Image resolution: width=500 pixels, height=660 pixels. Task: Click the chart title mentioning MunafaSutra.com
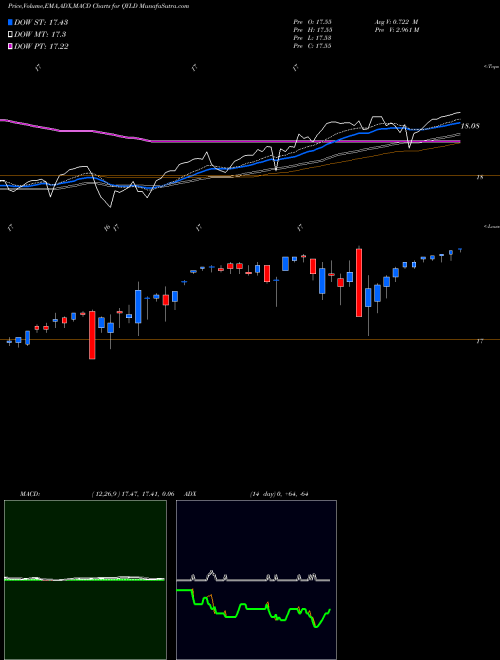point(98,6)
